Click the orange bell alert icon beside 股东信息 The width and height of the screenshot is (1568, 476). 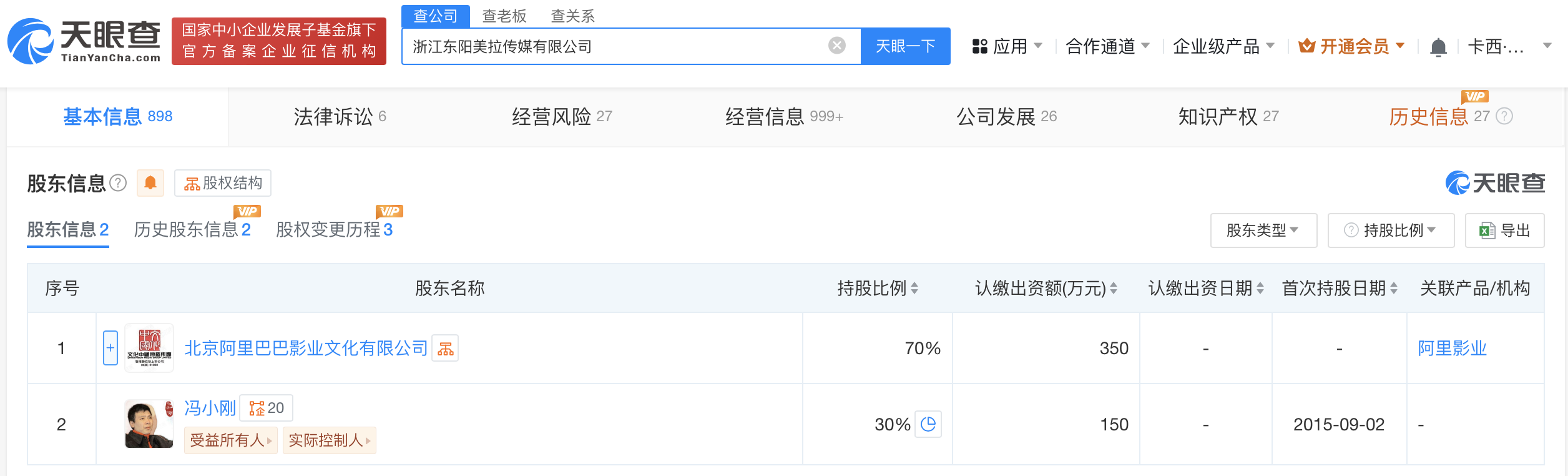coord(150,183)
